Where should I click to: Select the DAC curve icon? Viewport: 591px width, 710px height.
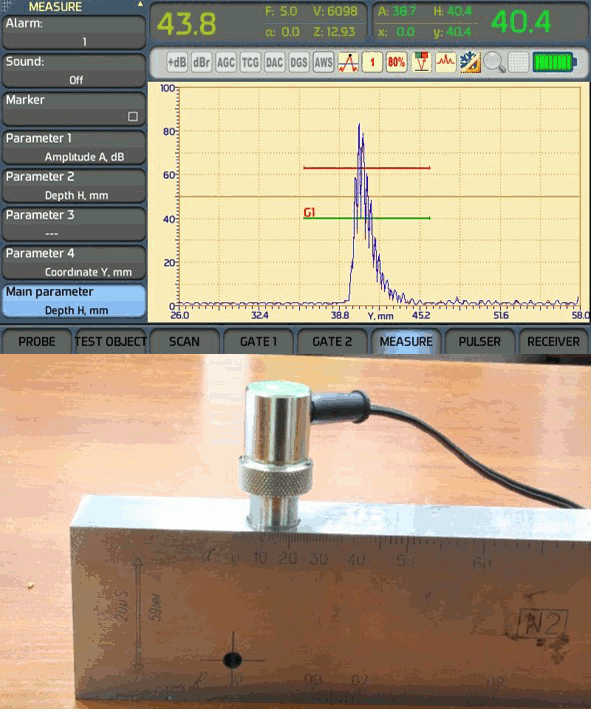pyautogui.click(x=274, y=62)
